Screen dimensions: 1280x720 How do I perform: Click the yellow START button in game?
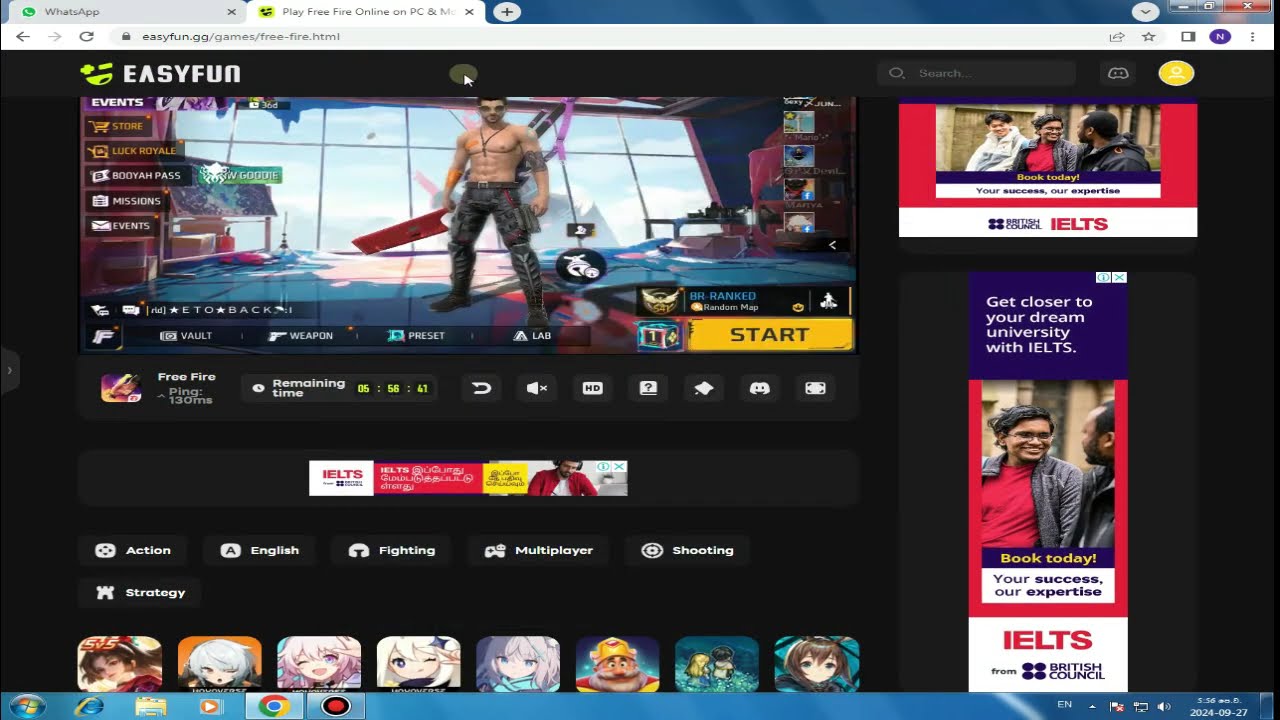(x=770, y=335)
